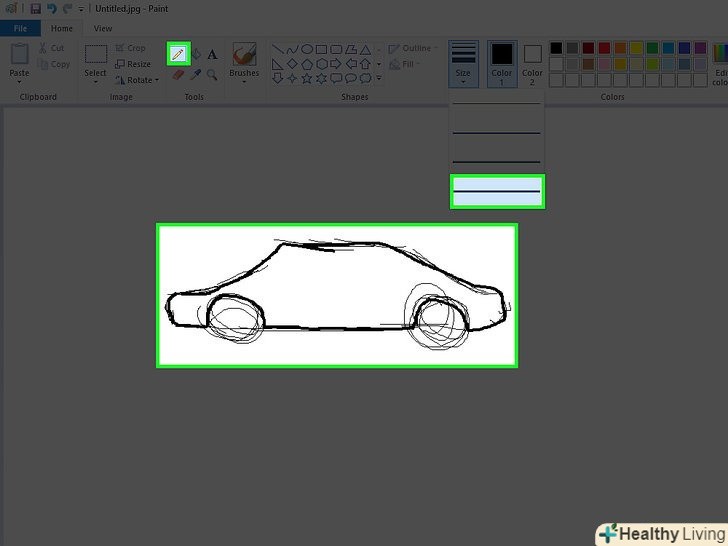Click the Save icon in title bar
This screenshot has width=728, height=546.
point(35,8)
